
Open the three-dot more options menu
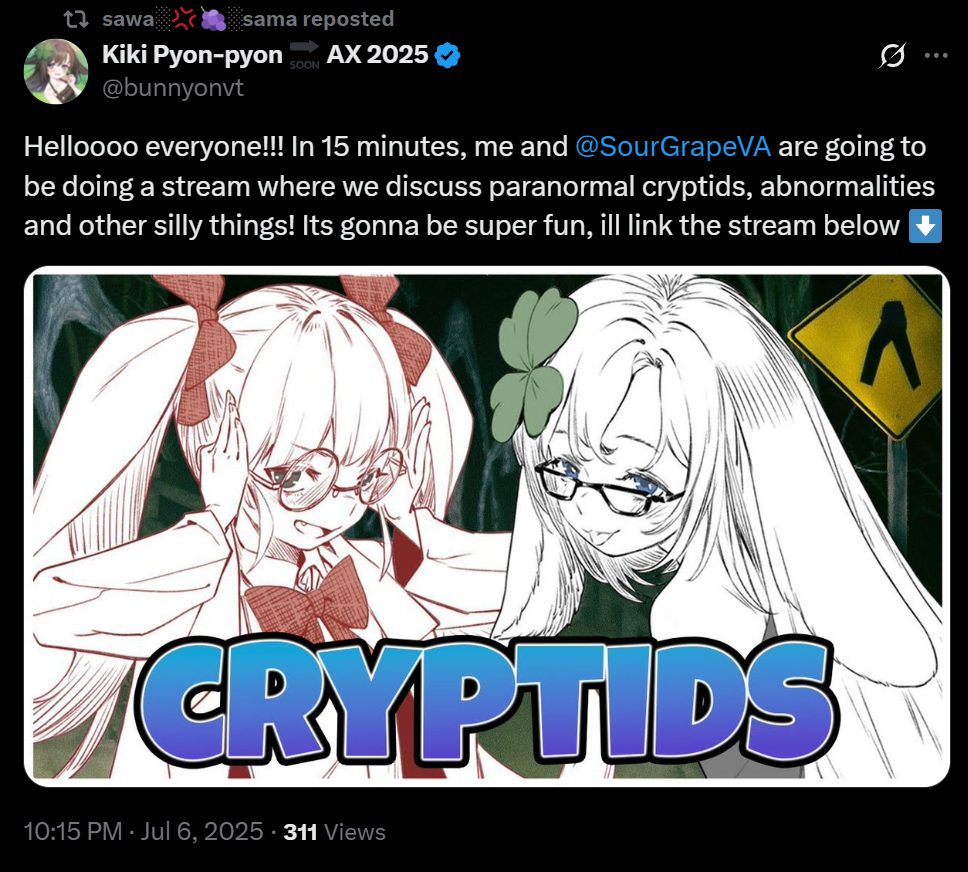click(936, 56)
